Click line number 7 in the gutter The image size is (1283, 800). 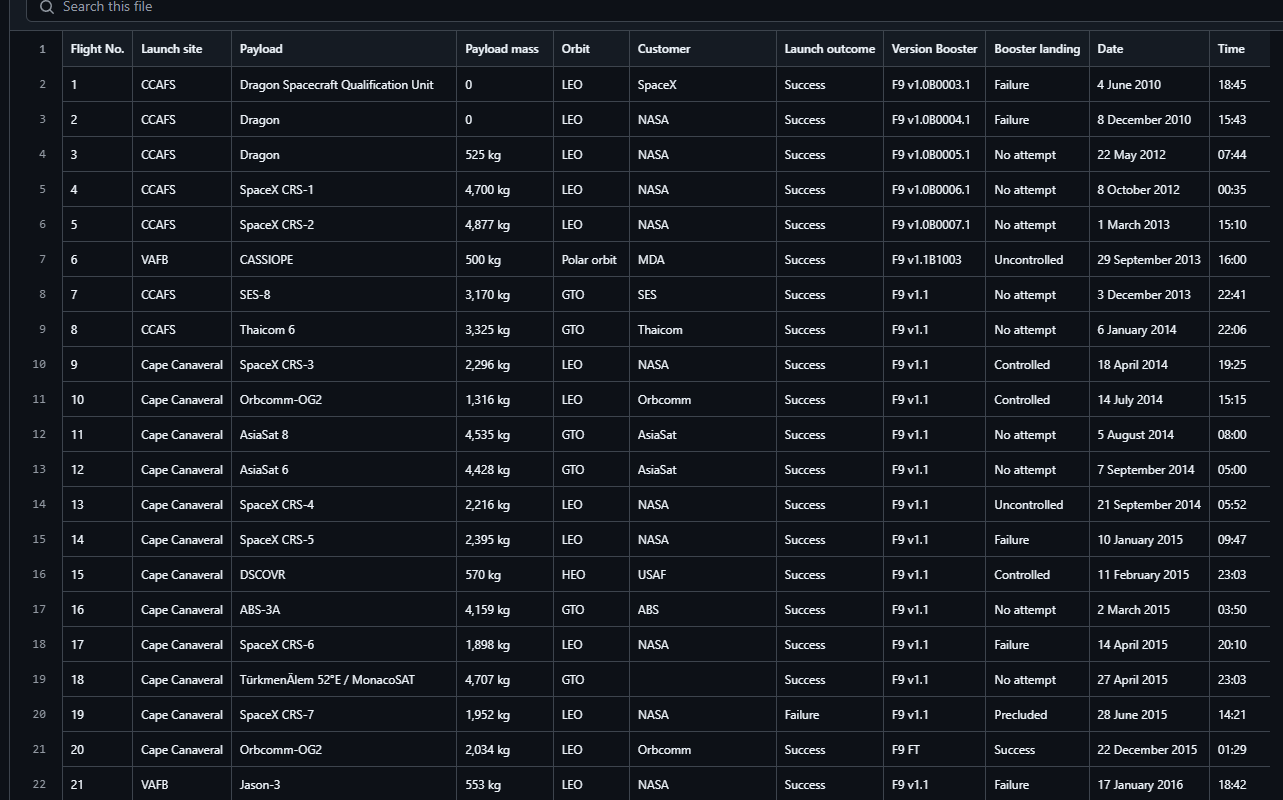pos(42,259)
